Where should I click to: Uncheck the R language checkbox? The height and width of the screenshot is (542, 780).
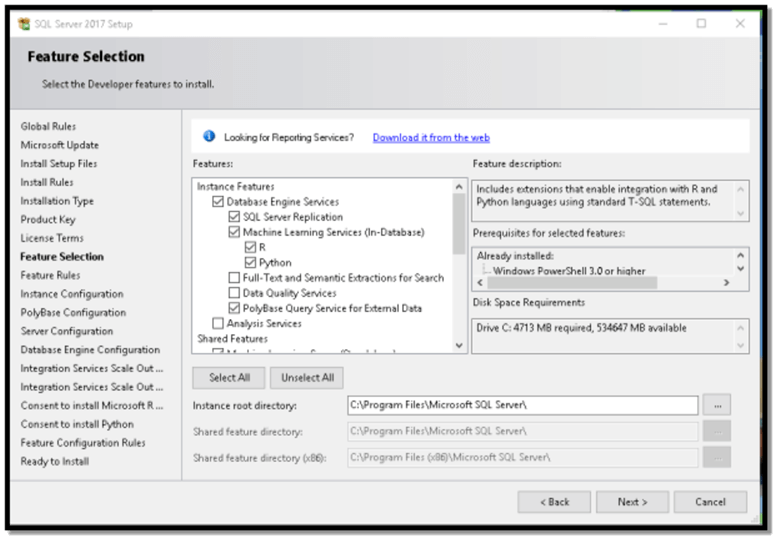click(x=250, y=247)
